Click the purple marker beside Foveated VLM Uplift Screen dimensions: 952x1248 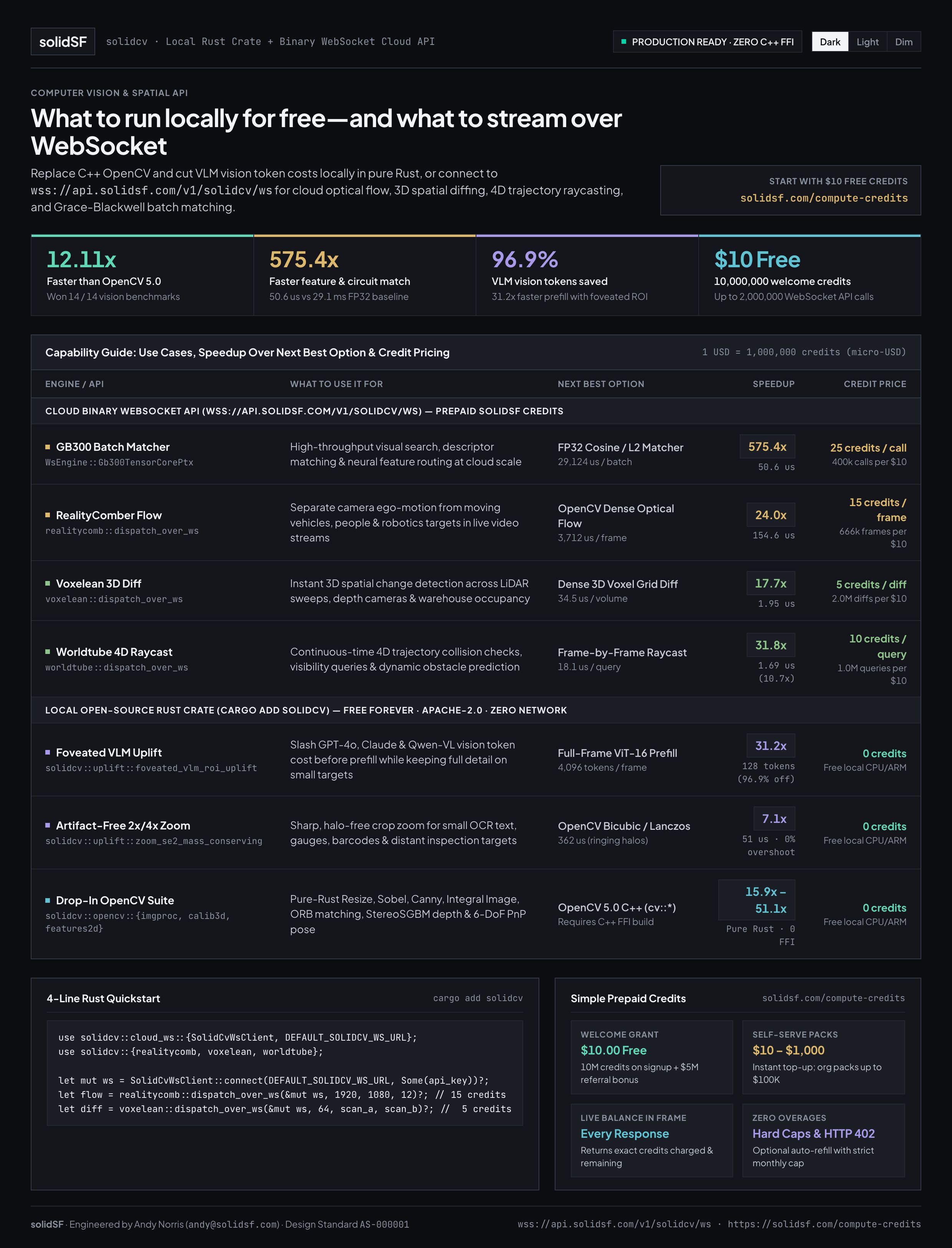(48, 752)
